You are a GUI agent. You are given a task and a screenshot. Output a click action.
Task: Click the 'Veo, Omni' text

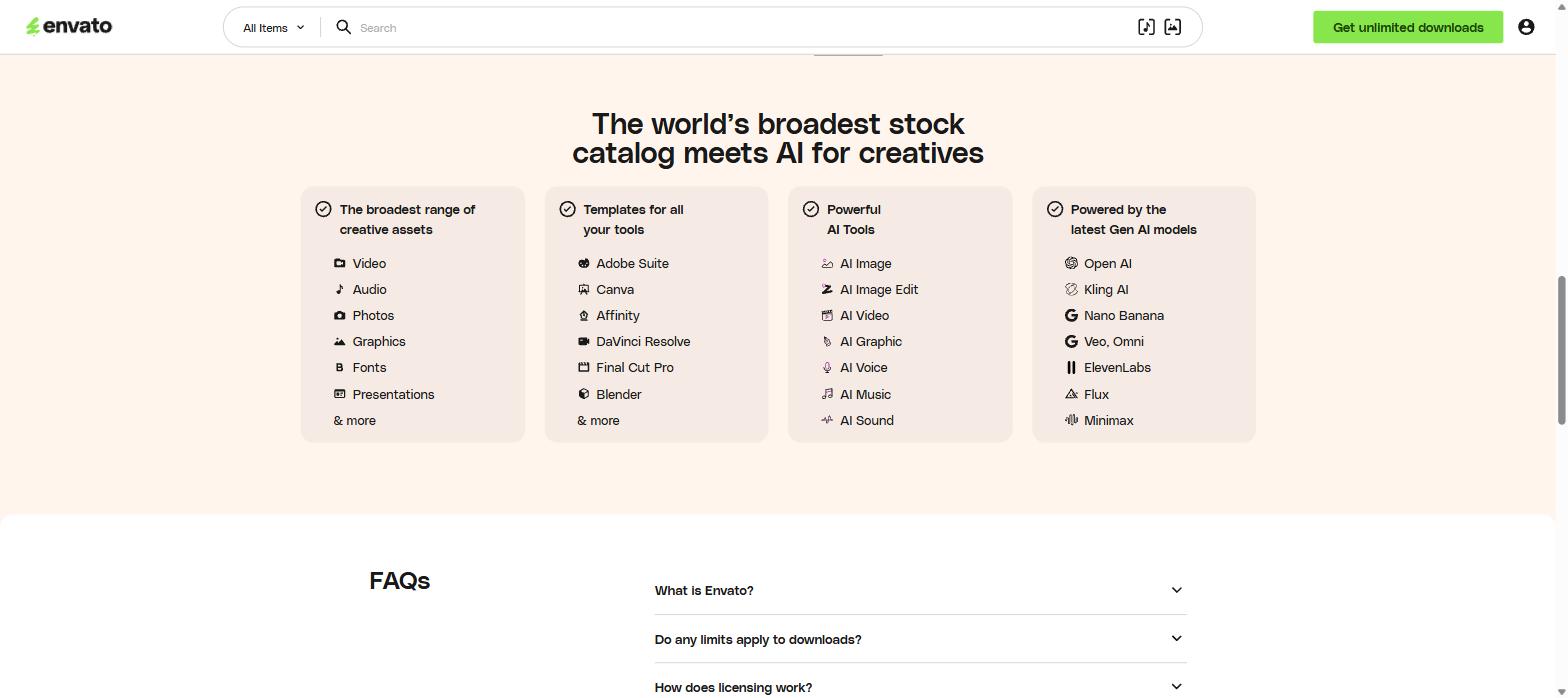1114,341
